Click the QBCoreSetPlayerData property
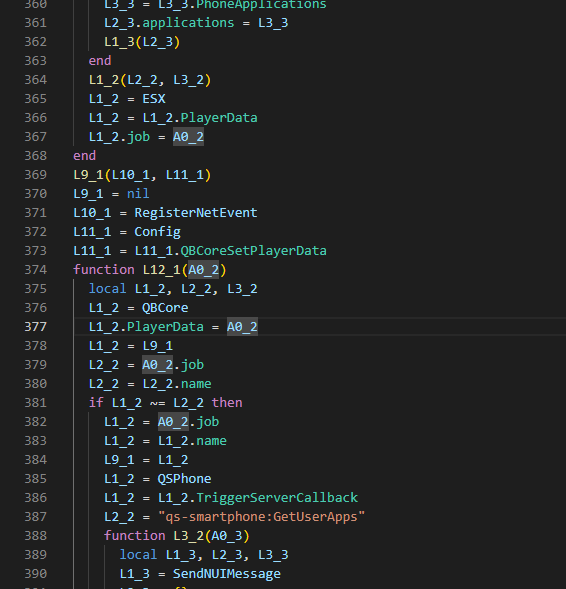 click(x=254, y=251)
